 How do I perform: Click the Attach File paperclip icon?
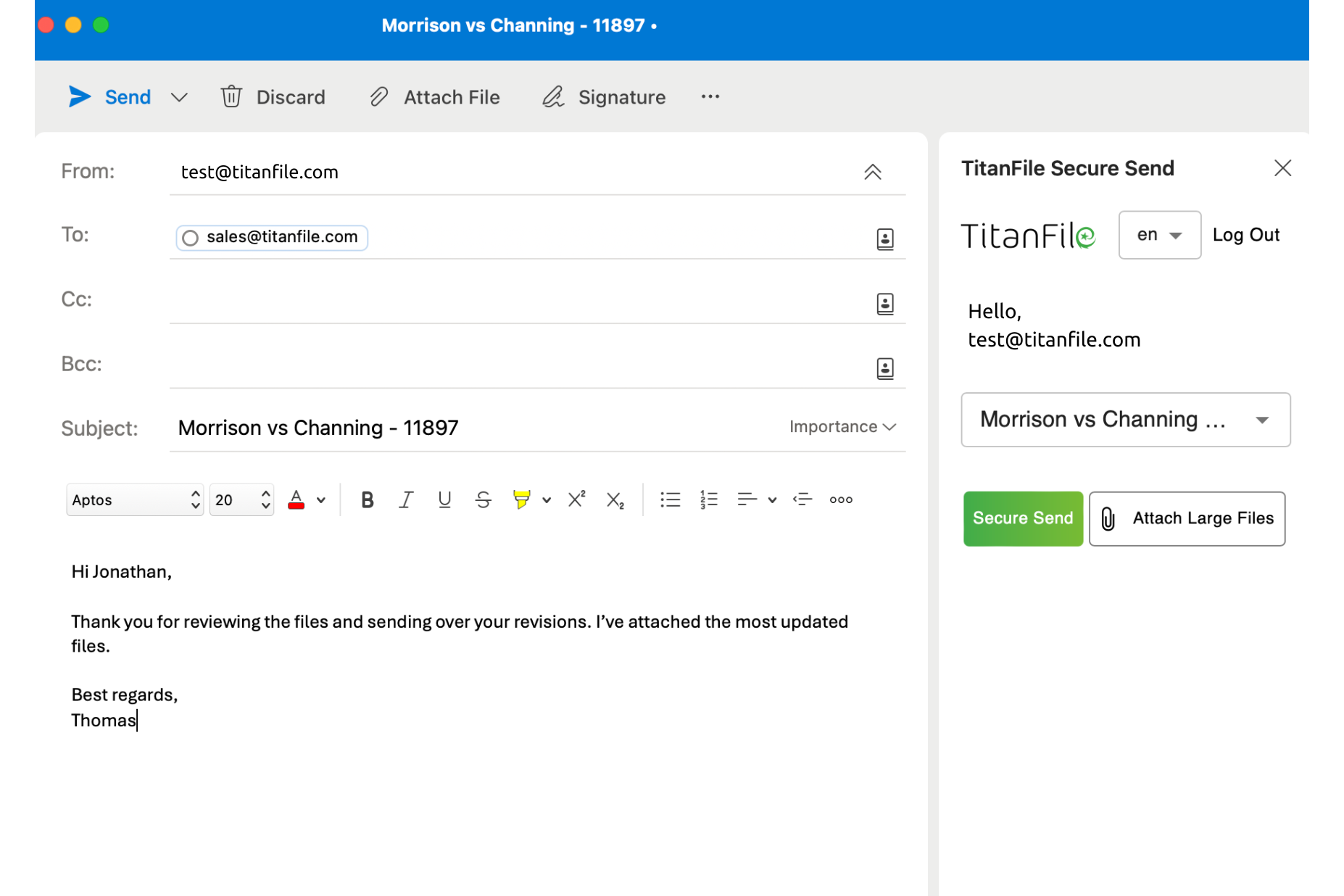tap(379, 96)
